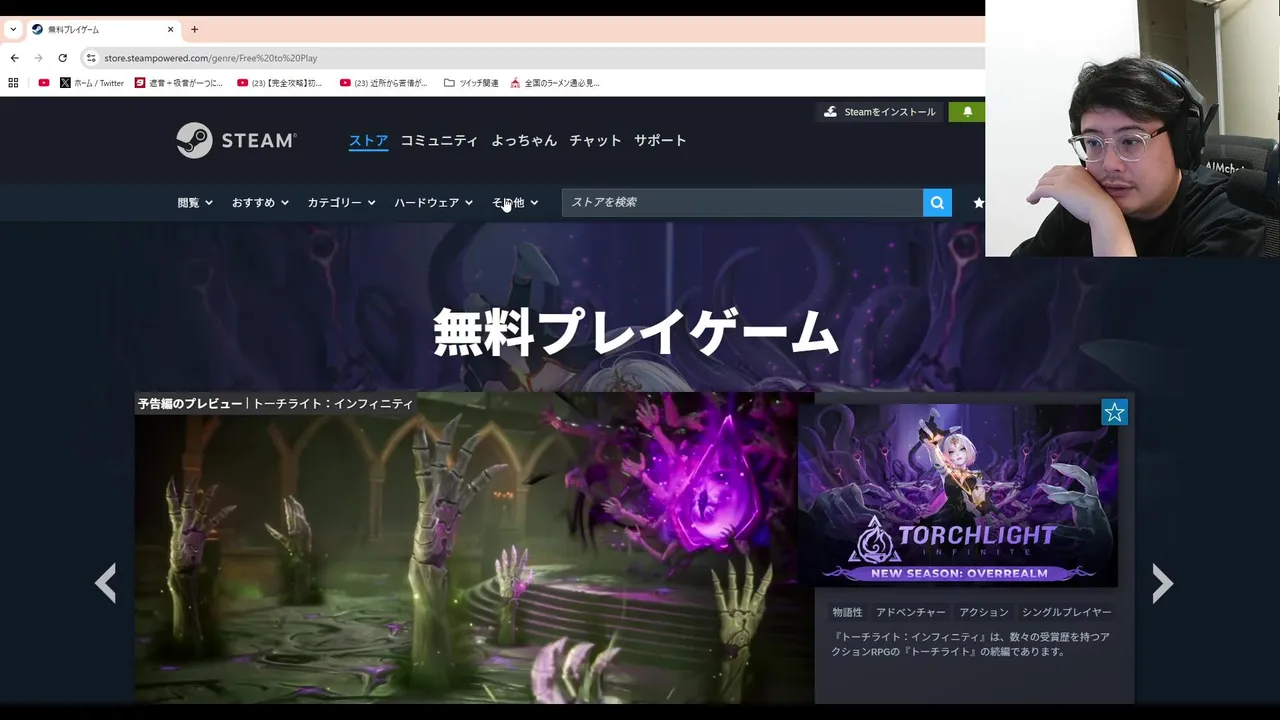This screenshot has width=1280, height=720.
Task: Select the 物語性 tag
Action: tap(847, 612)
